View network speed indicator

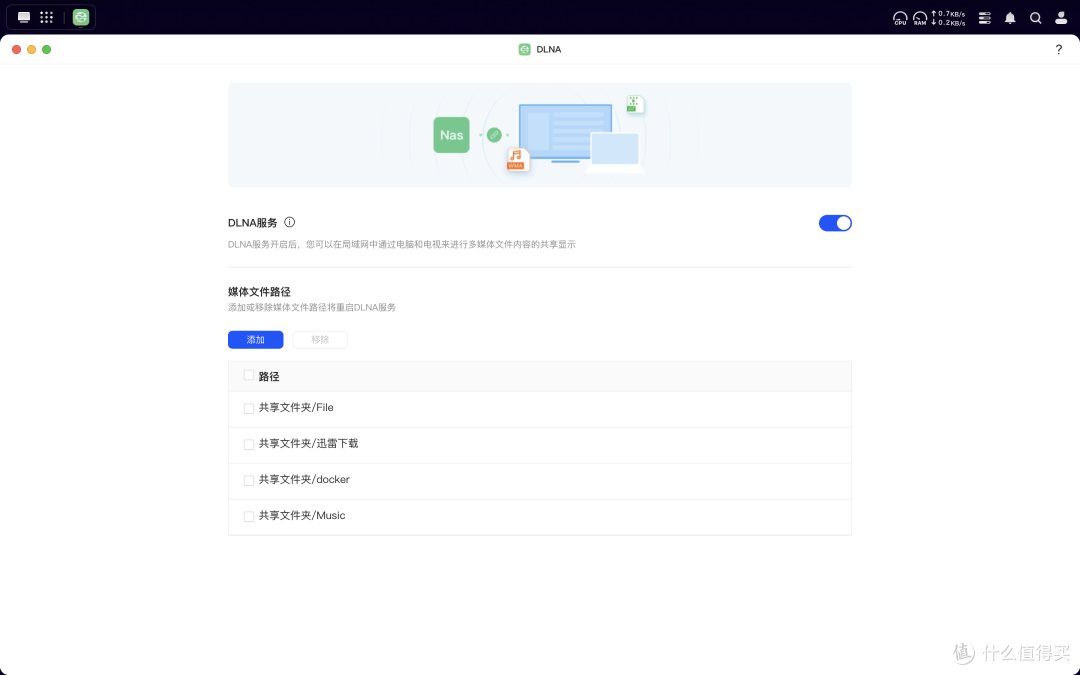(948, 18)
